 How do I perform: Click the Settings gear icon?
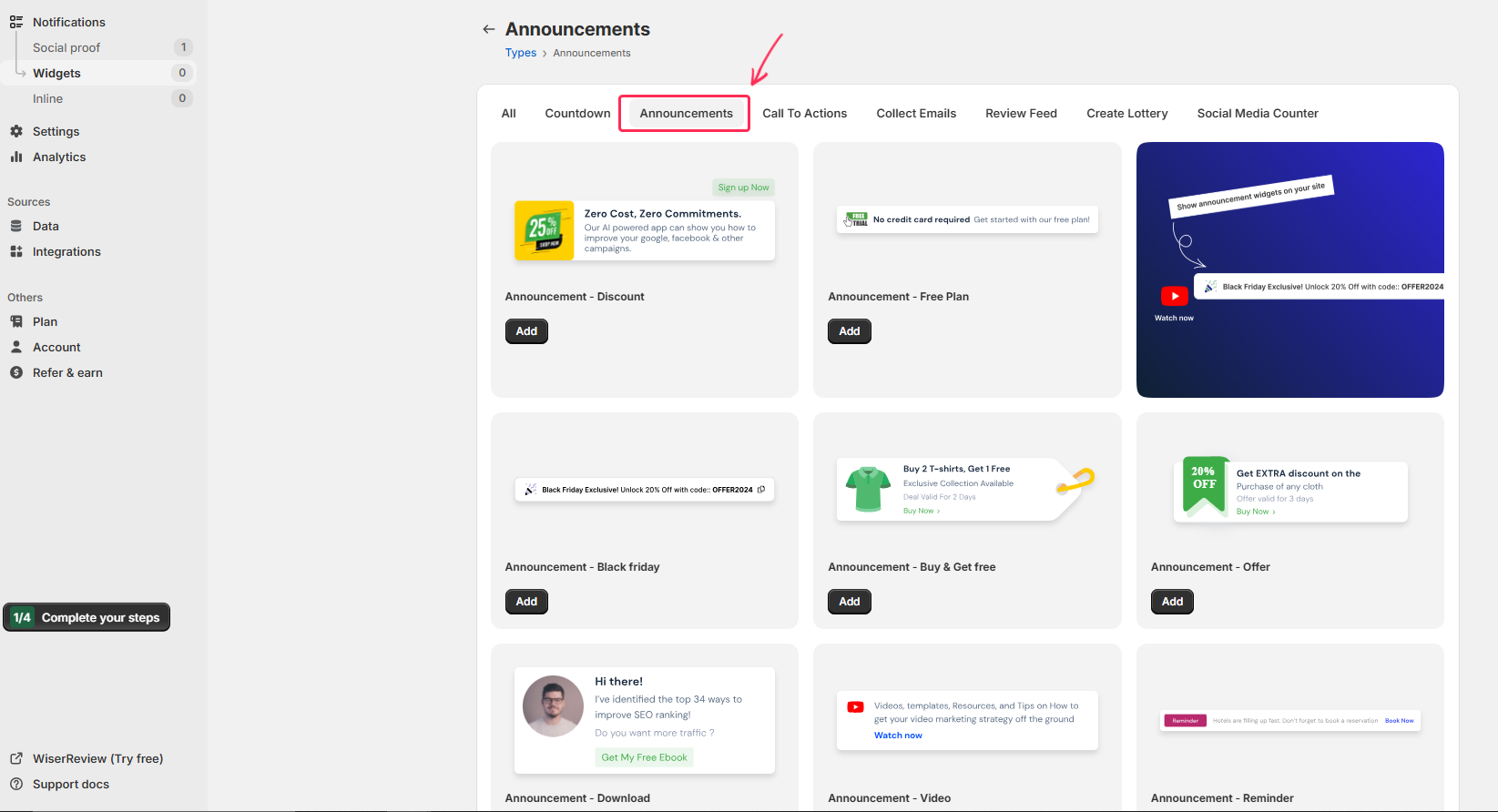pyautogui.click(x=16, y=131)
